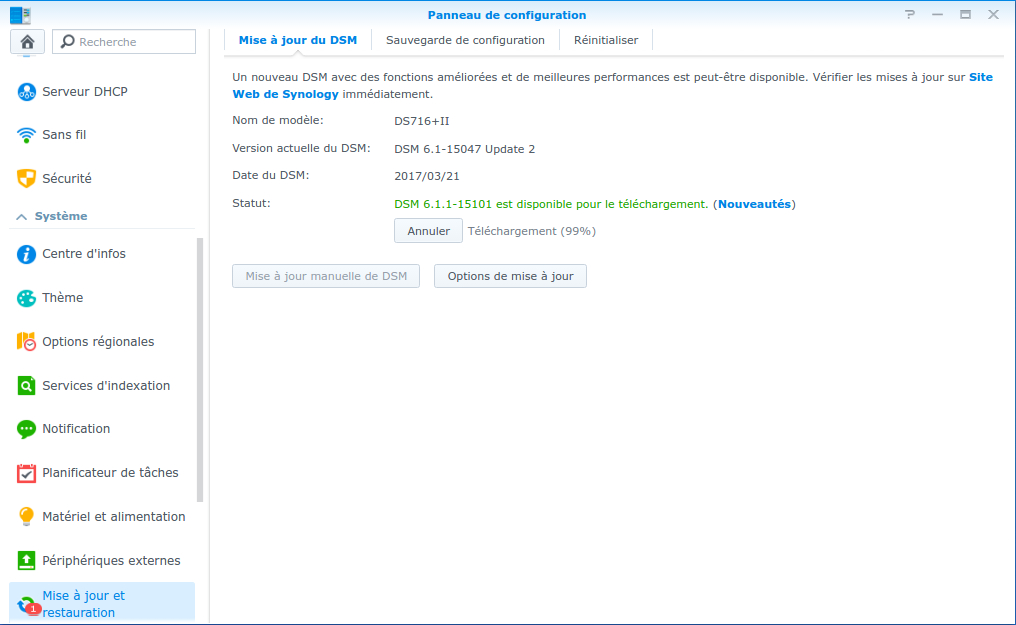Viewport: 1016px width, 625px height.
Task: Click the Périphériques externes upload icon
Action: click(27, 560)
